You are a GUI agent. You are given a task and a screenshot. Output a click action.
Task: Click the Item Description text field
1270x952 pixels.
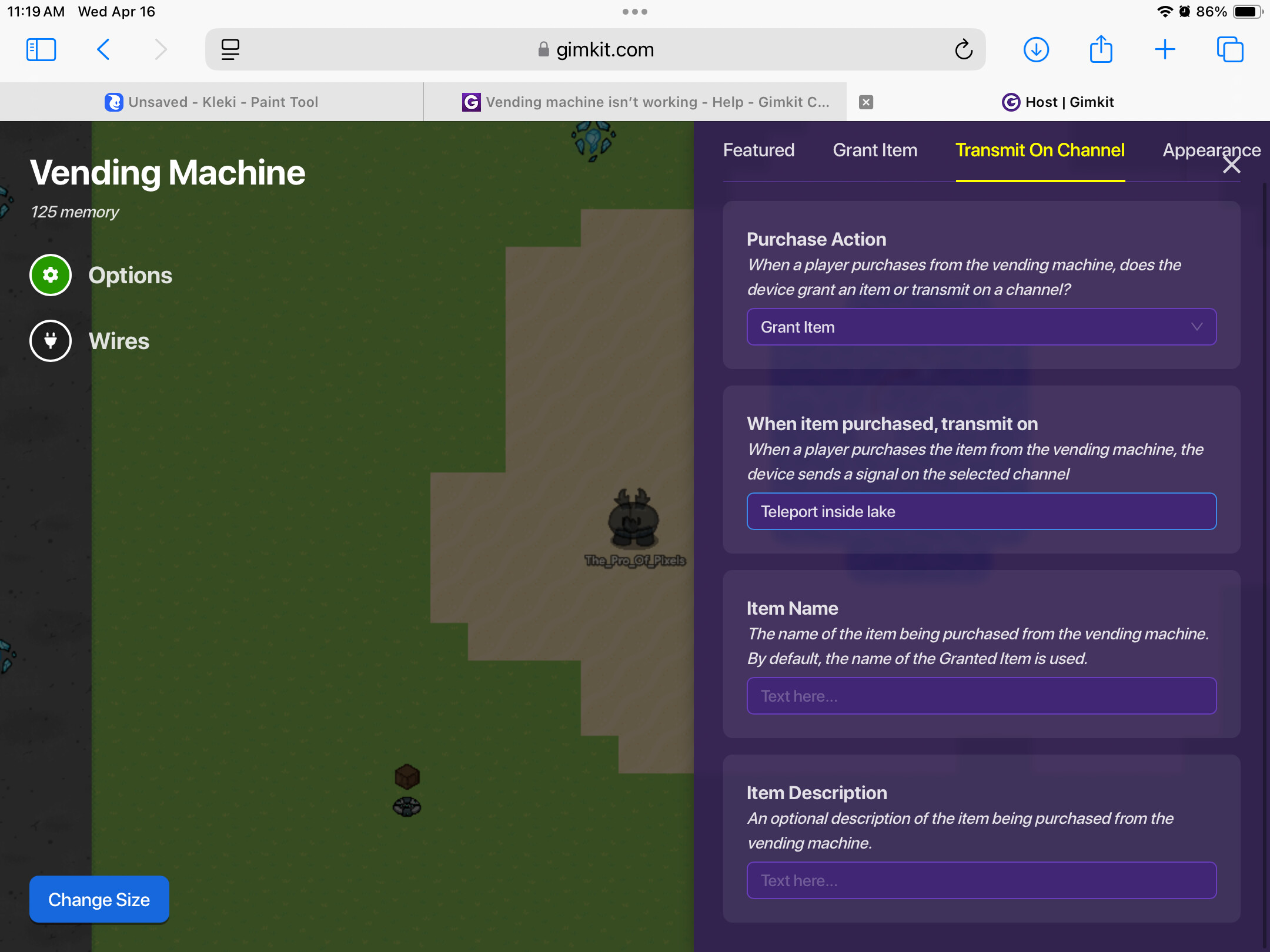tap(981, 880)
